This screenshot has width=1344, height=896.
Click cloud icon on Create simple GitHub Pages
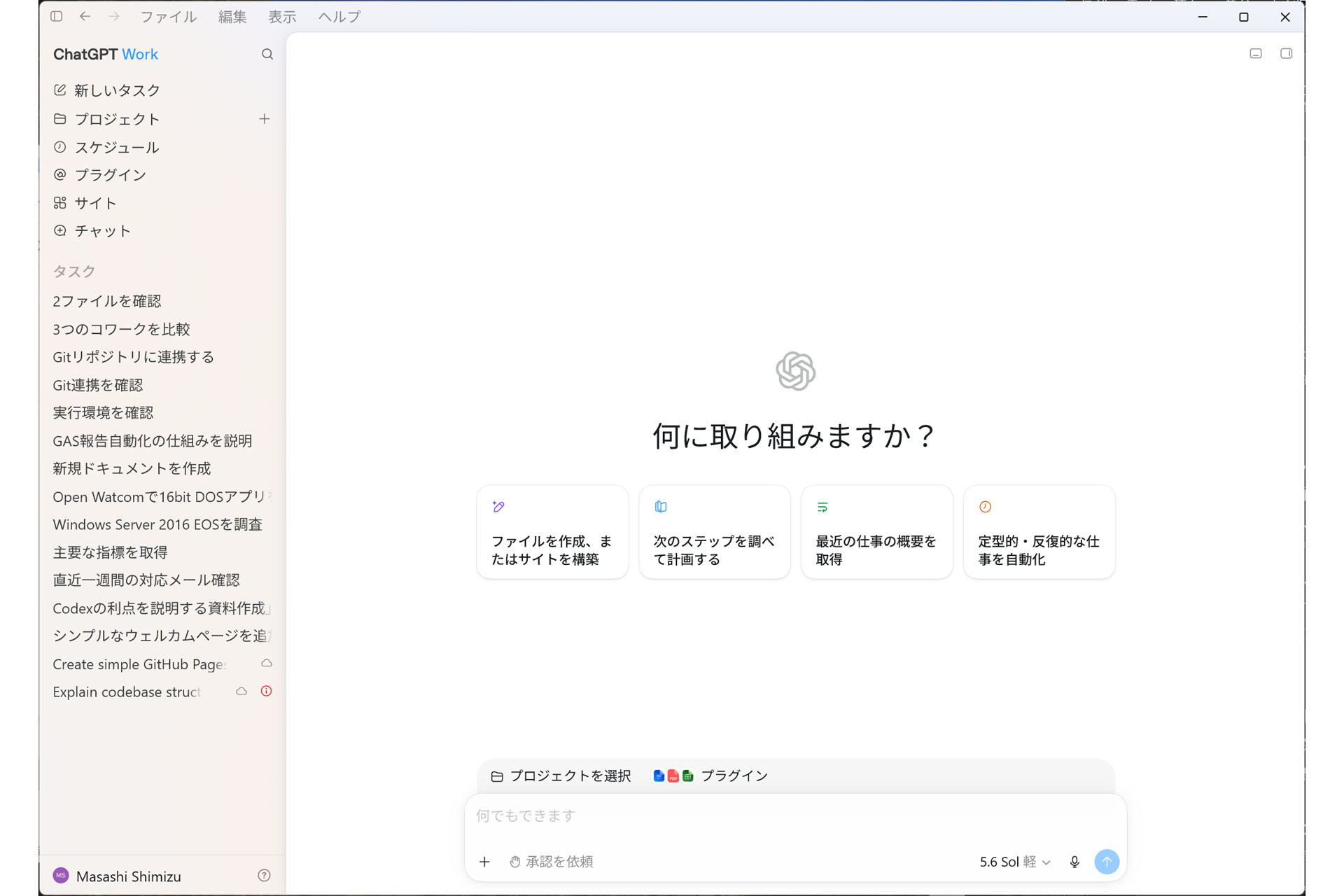(x=267, y=663)
